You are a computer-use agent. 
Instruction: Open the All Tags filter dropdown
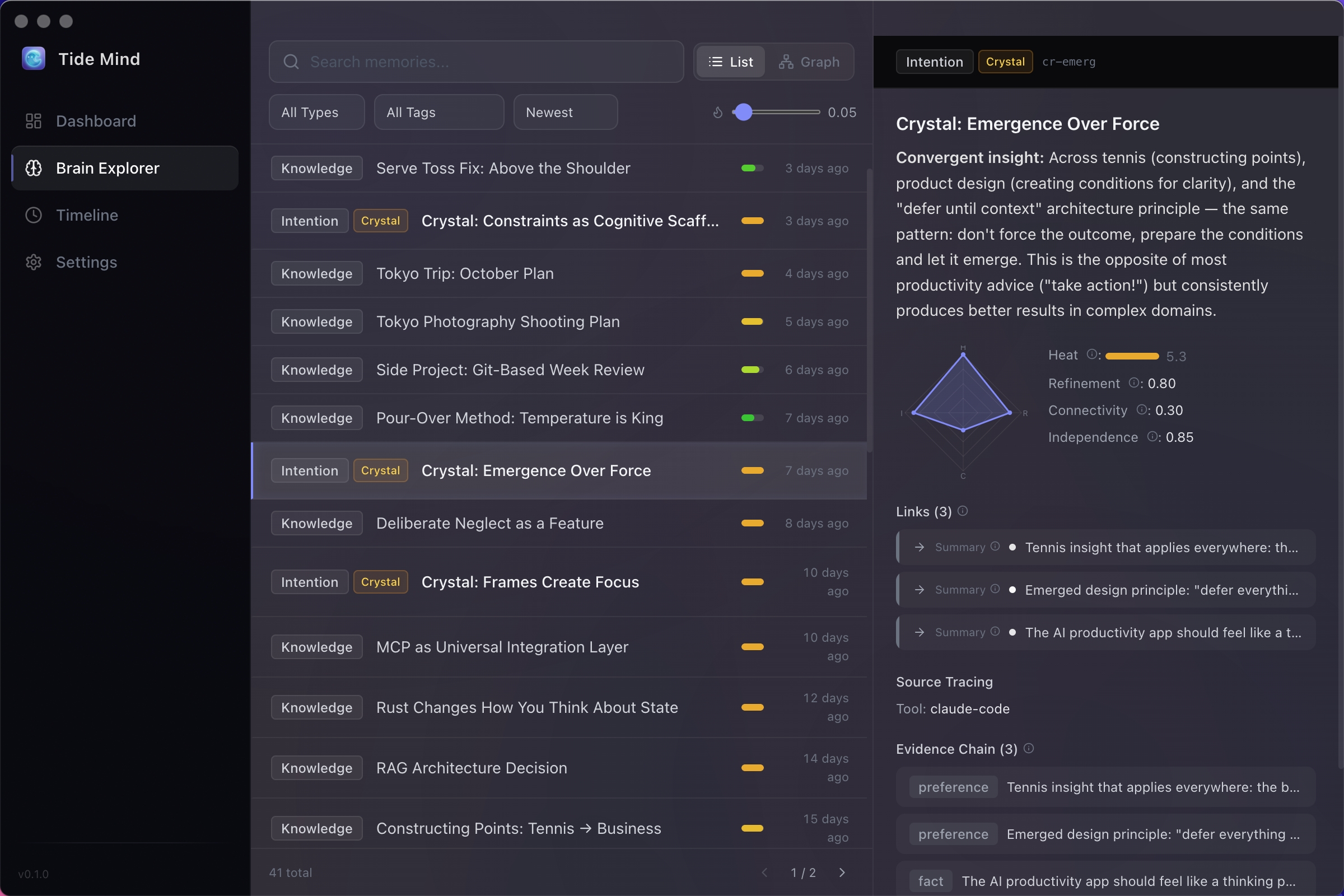tap(438, 112)
